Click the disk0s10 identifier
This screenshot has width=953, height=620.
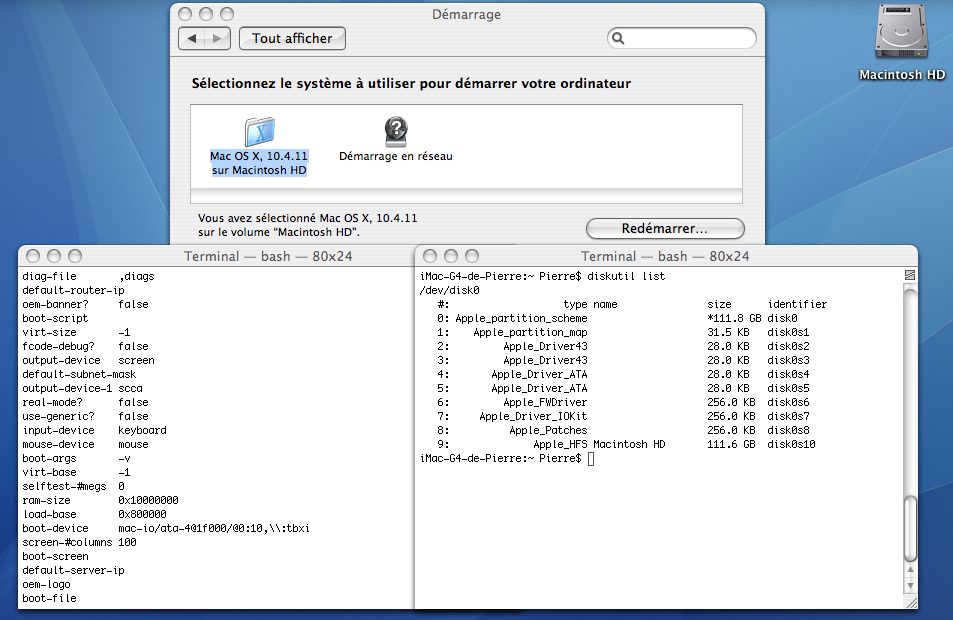click(791, 444)
